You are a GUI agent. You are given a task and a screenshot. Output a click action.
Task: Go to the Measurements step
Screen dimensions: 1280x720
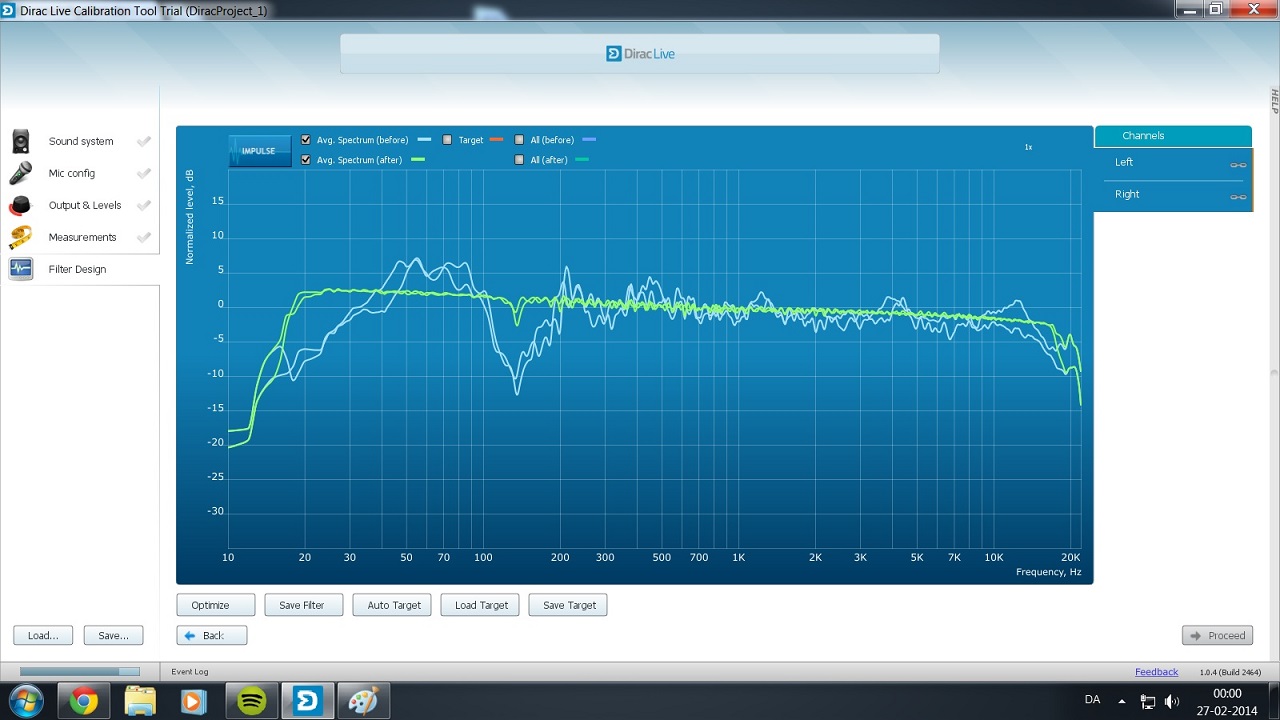pos(80,237)
